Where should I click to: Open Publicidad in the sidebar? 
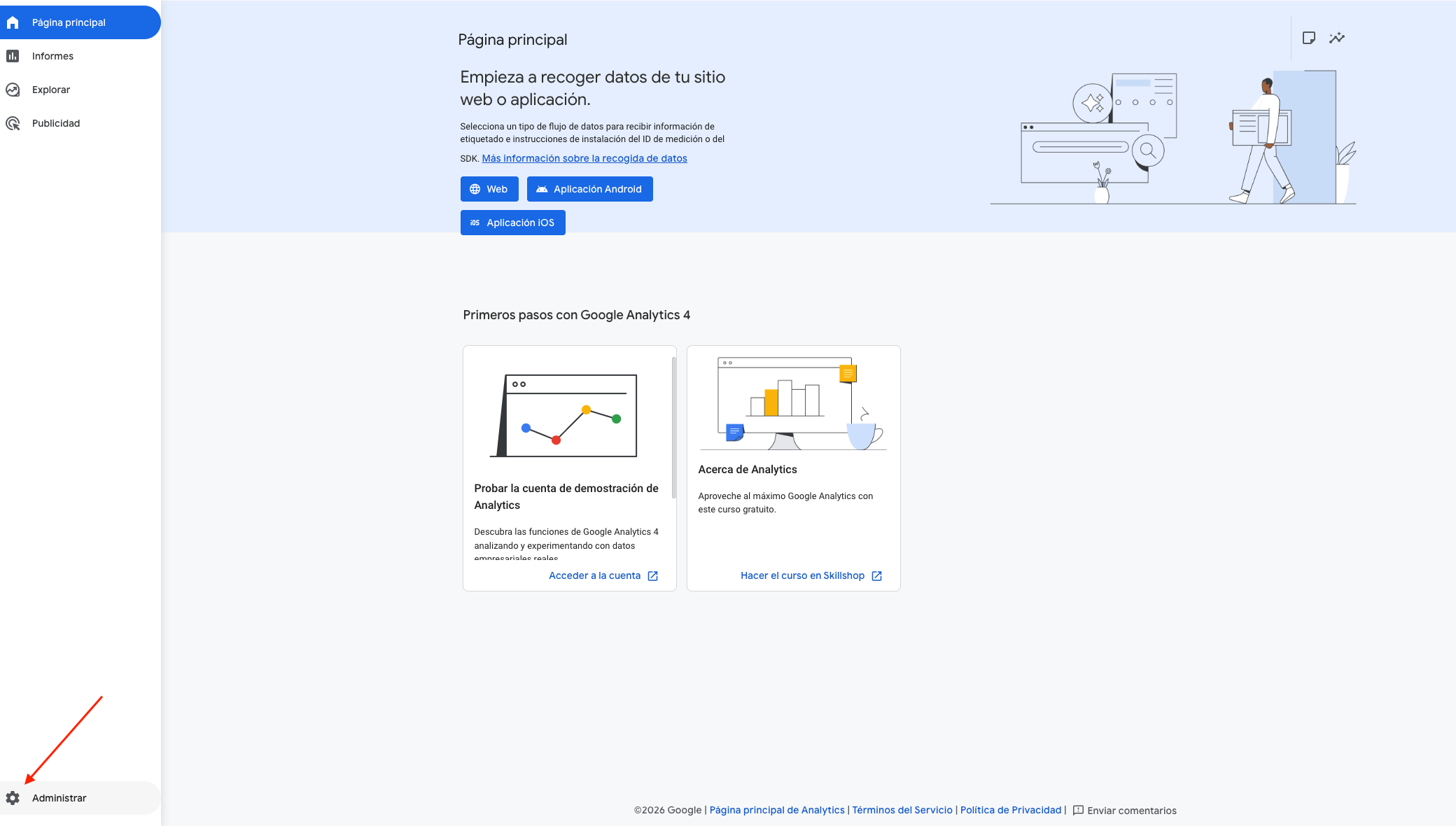coord(80,123)
